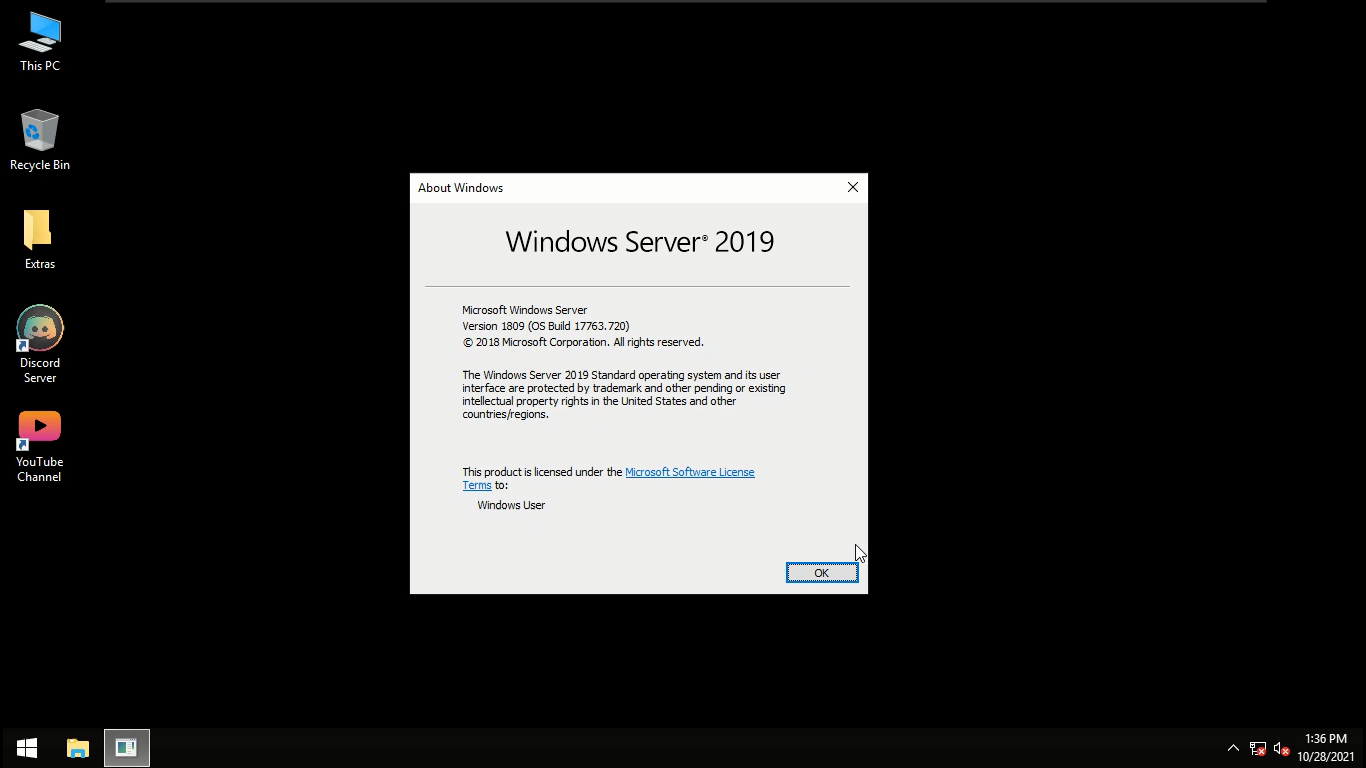Open the Discord Server shortcut
1366x768 pixels.
coord(40,344)
